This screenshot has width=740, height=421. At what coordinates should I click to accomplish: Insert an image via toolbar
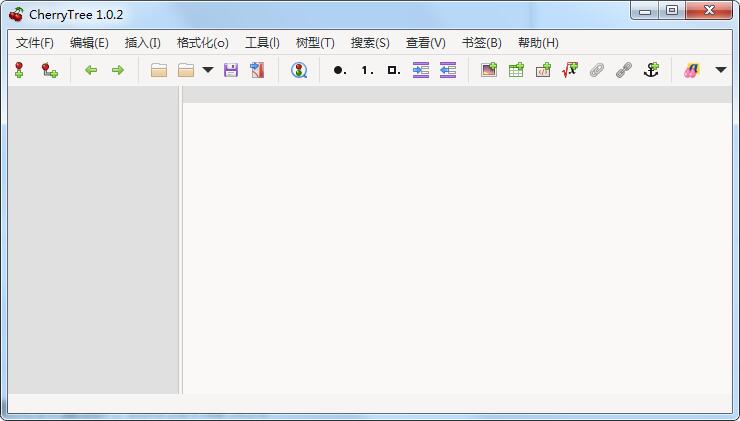pyautogui.click(x=489, y=70)
